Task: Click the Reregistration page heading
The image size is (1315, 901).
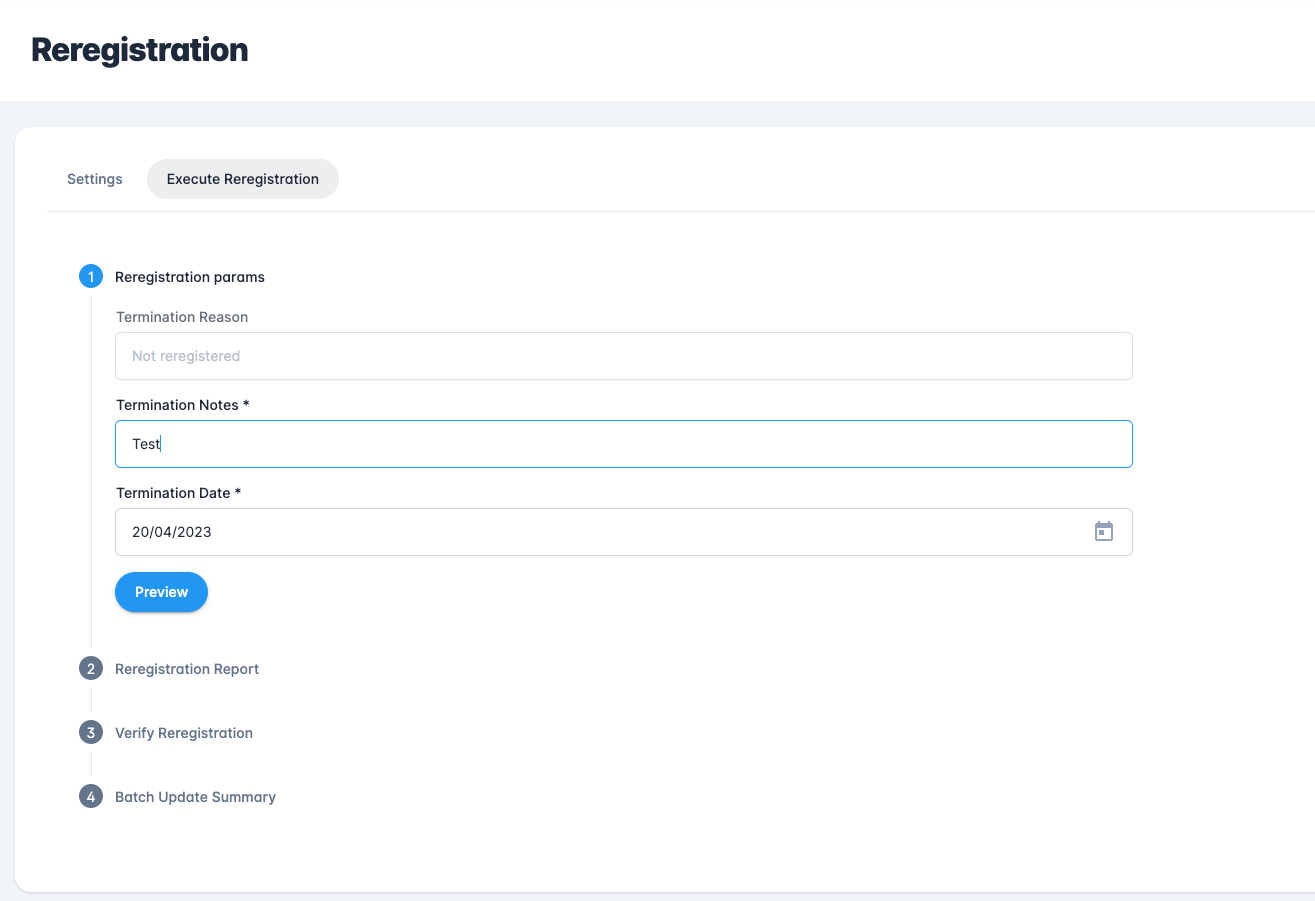Action: (140, 50)
